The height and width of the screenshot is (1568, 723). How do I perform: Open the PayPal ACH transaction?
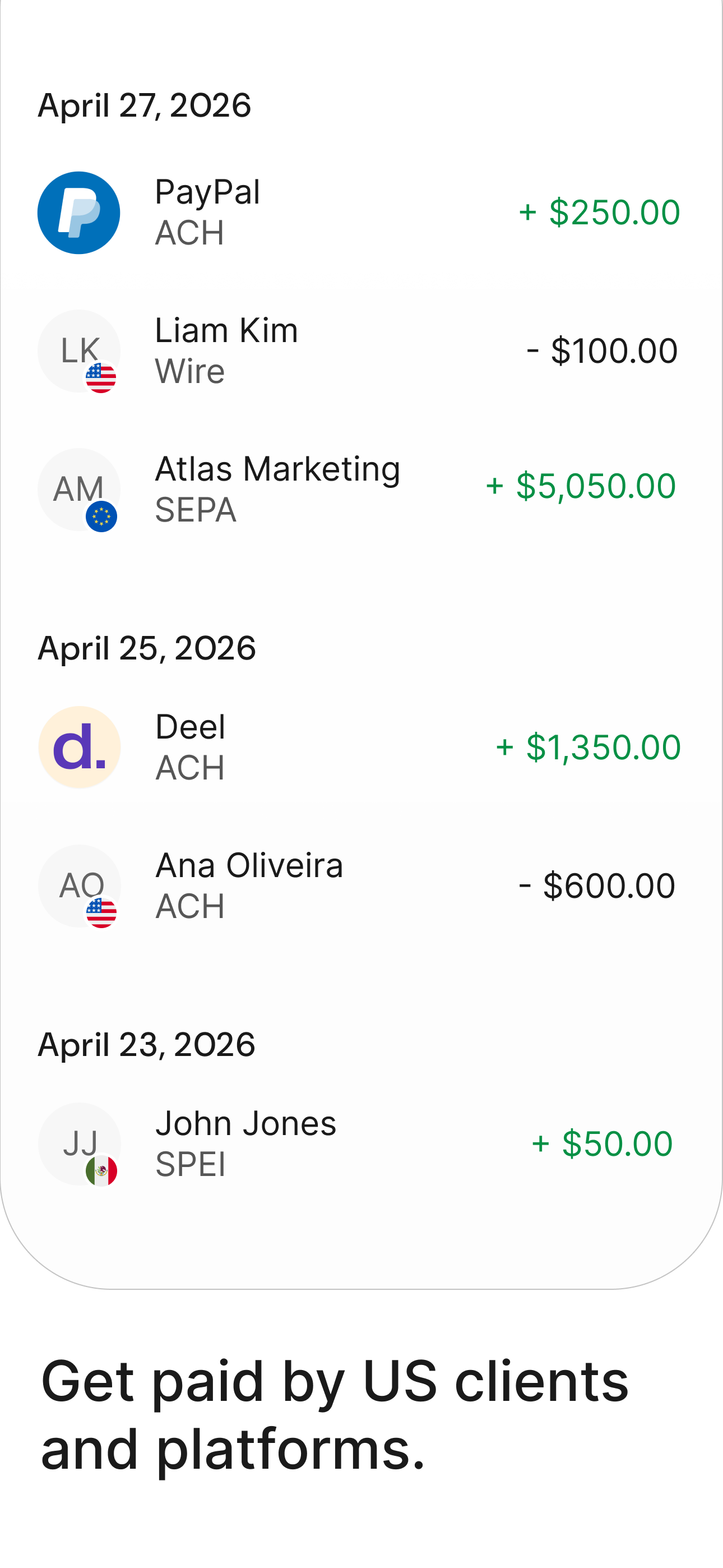tap(359, 213)
